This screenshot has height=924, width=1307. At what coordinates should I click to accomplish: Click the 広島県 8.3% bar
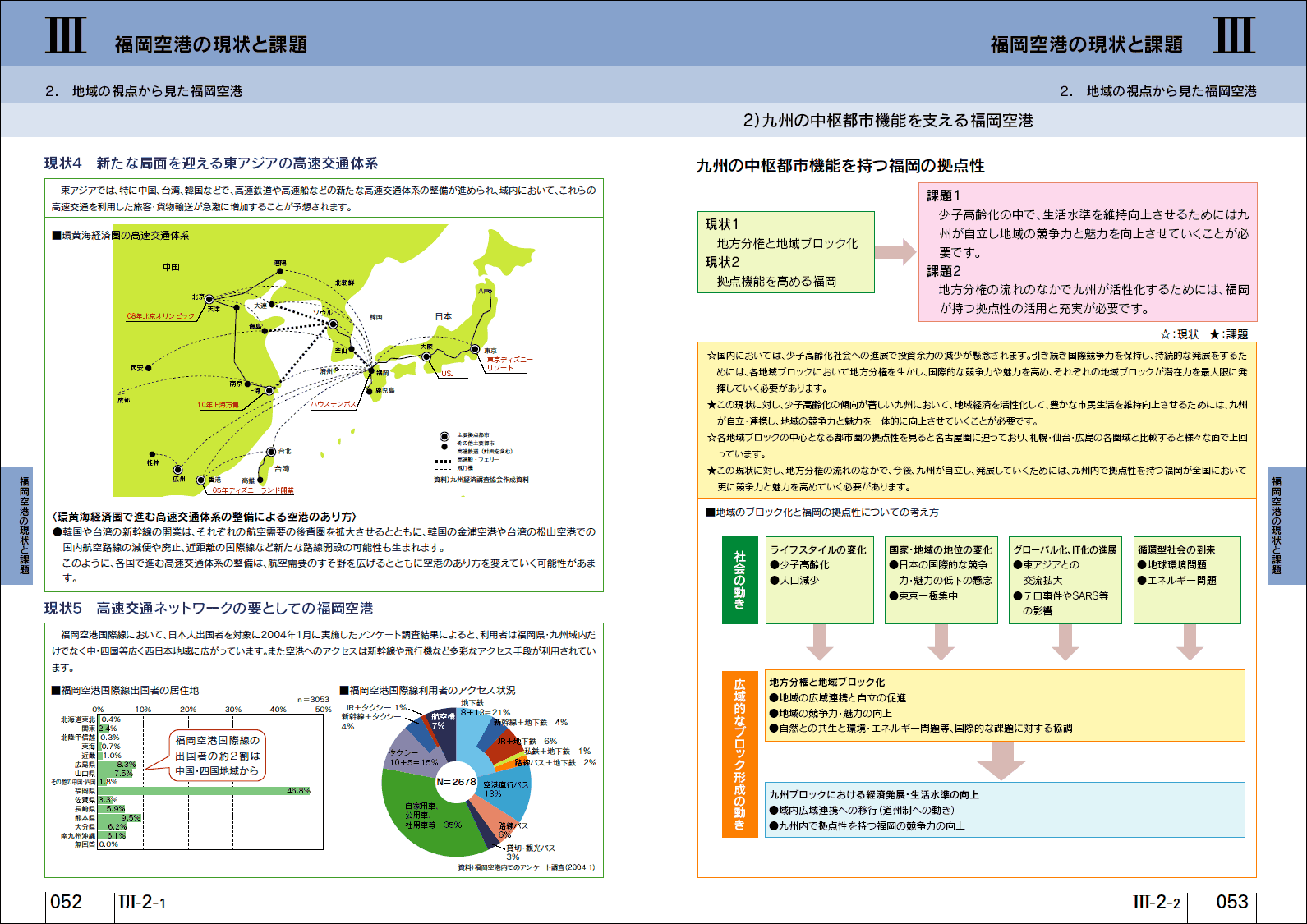pos(117,765)
